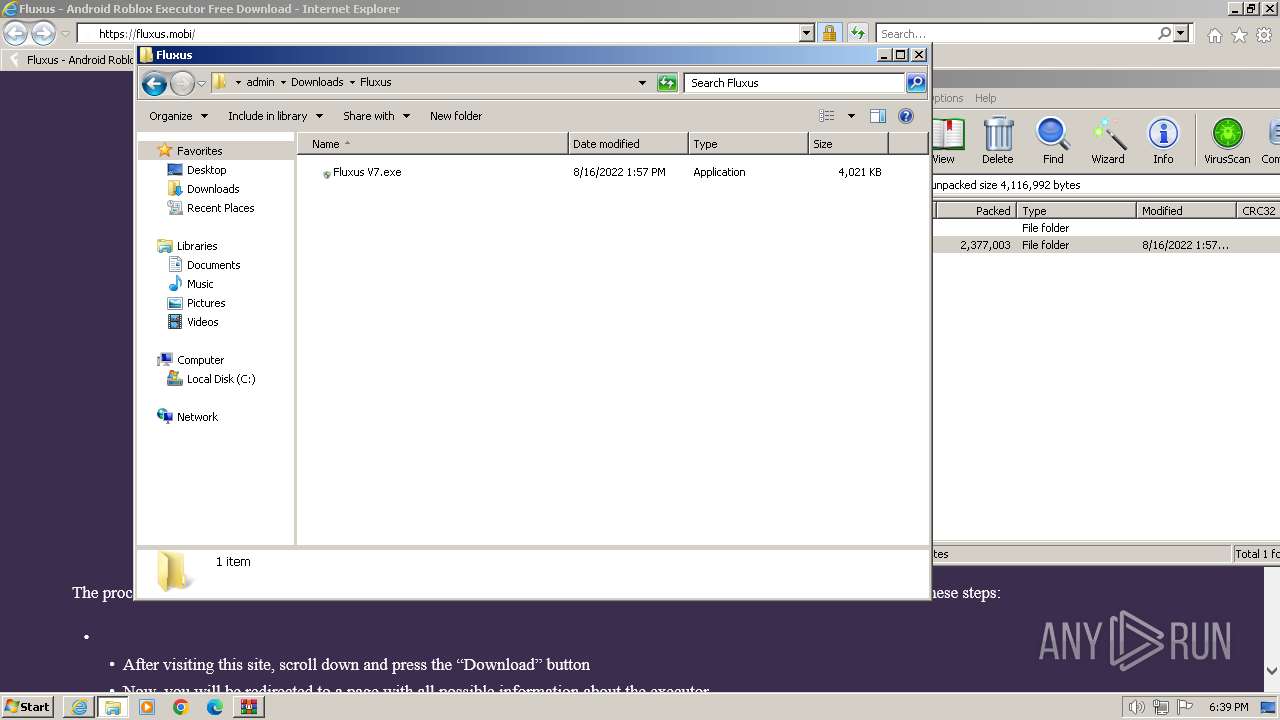
Task: Go back in the Fluxus Explorer window
Action: point(154,83)
